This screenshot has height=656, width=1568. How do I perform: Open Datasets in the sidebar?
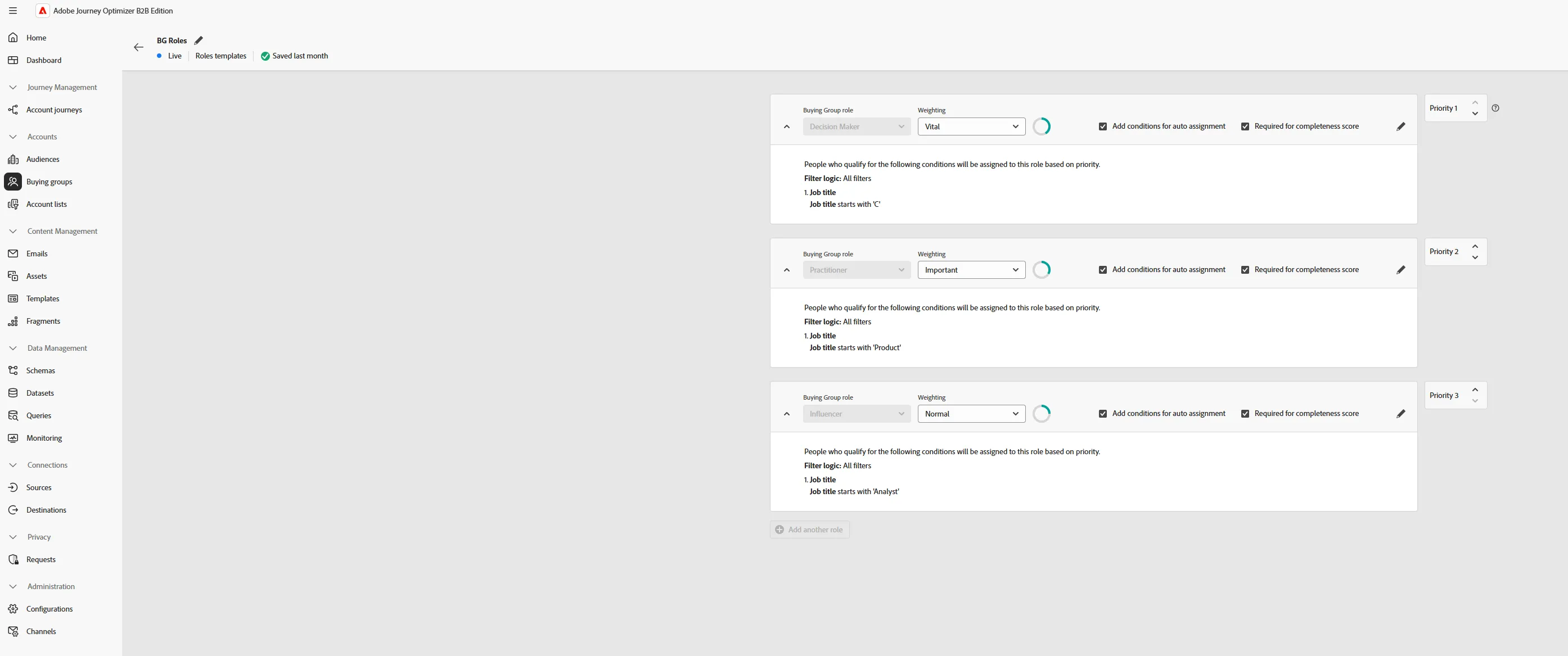40,393
